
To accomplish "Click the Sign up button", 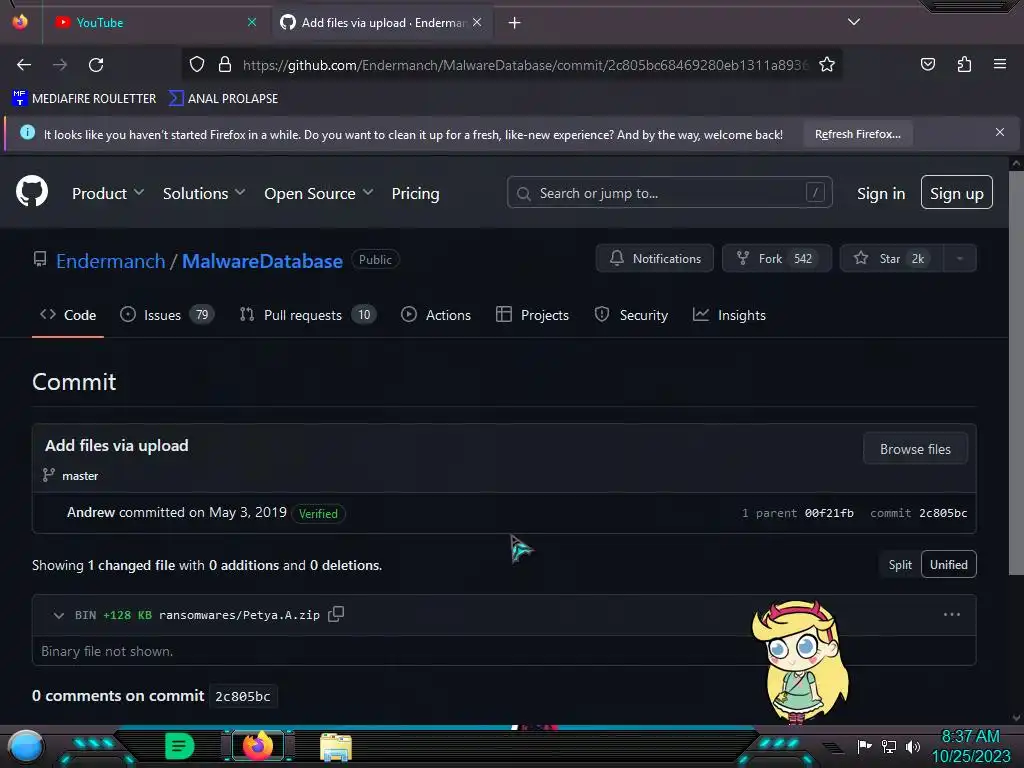I will click(957, 193).
